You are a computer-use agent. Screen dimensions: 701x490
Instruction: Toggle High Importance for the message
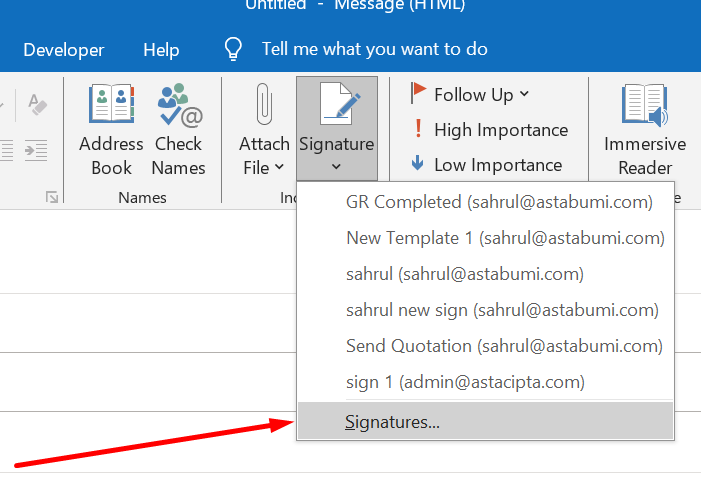489,130
